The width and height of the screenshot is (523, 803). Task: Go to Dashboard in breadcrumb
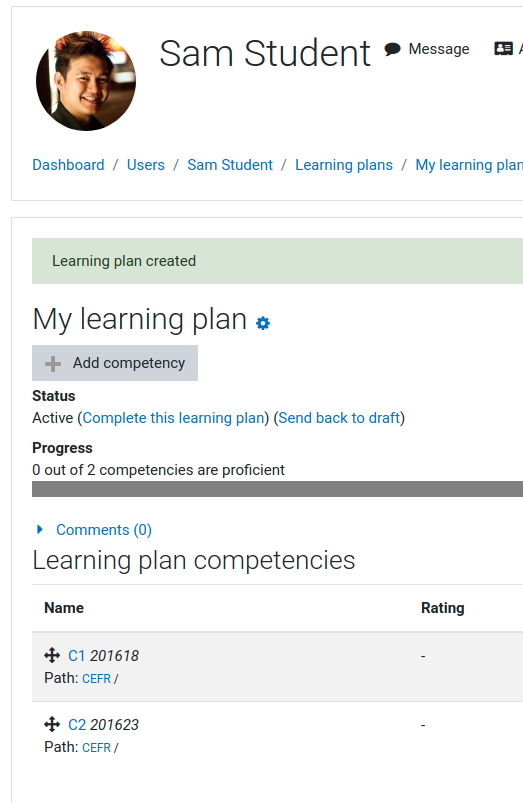tap(68, 165)
